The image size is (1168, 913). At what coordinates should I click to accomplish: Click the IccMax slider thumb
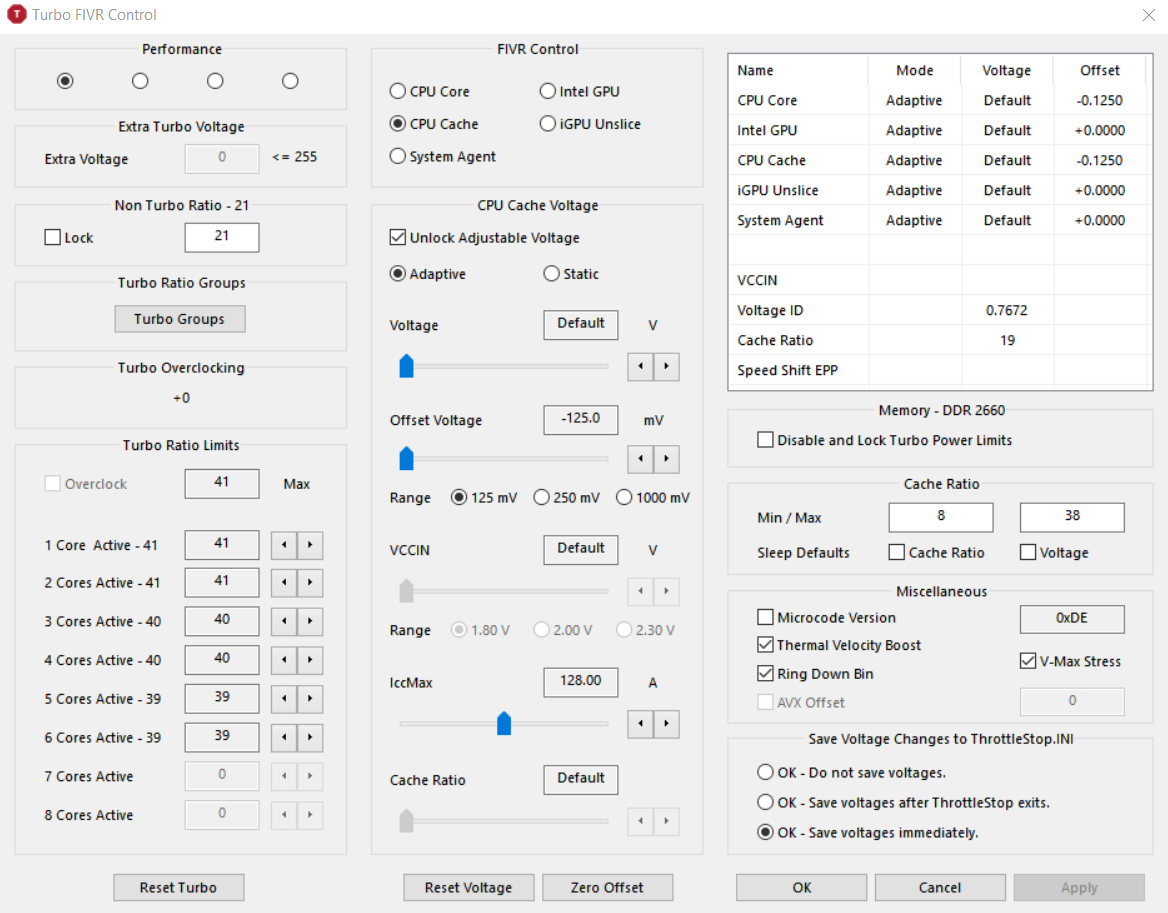pyautogui.click(x=504, y=723)
